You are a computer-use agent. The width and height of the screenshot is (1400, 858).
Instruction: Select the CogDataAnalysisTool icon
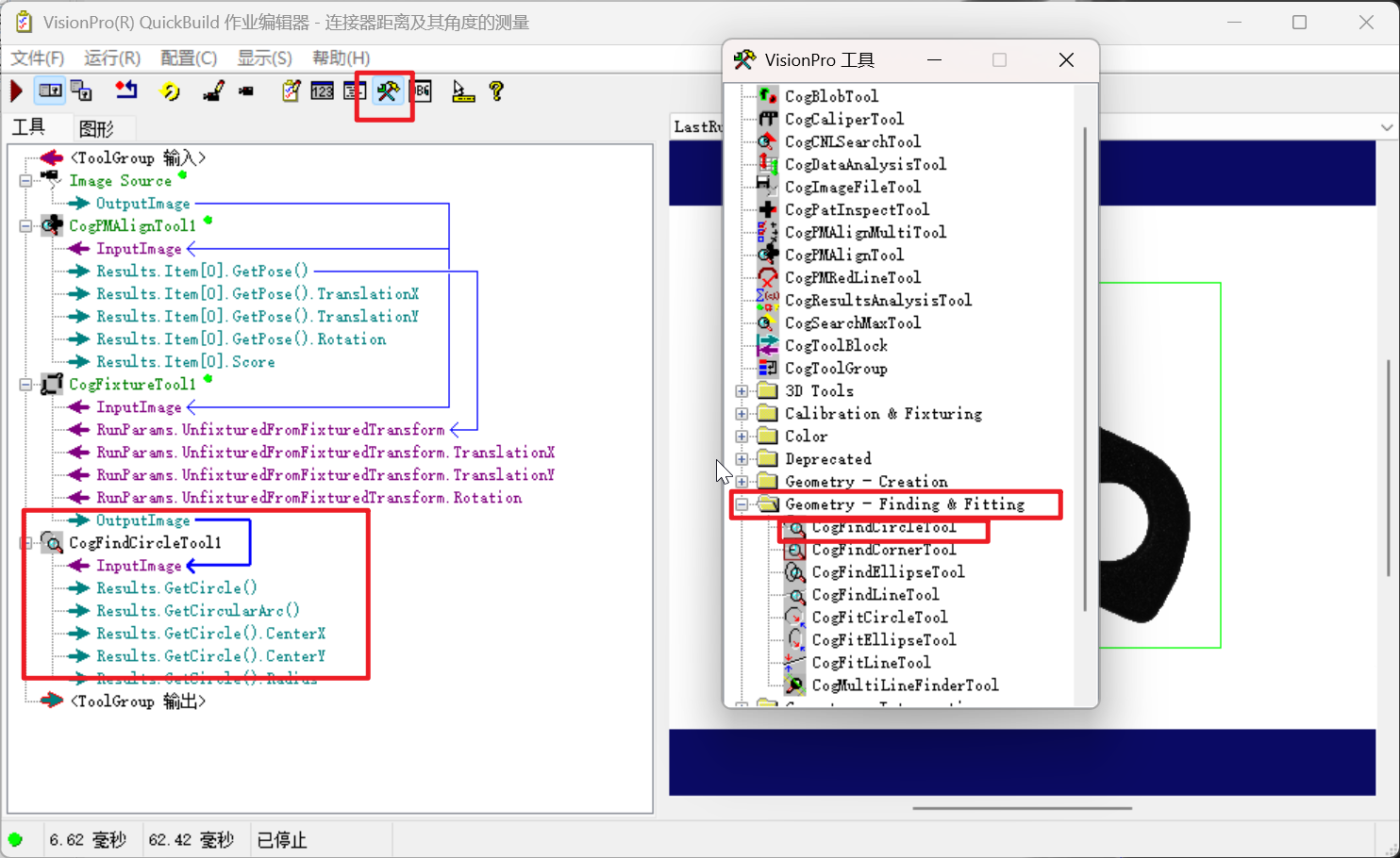768,164
